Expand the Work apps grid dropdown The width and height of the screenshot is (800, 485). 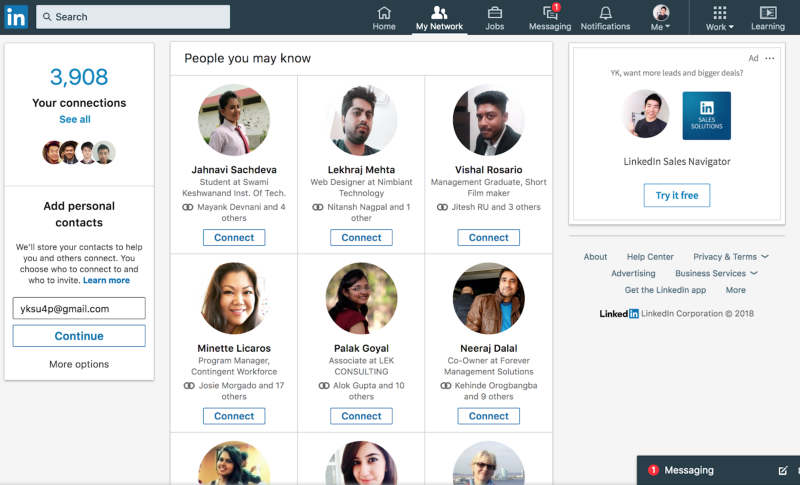point(719,18)
